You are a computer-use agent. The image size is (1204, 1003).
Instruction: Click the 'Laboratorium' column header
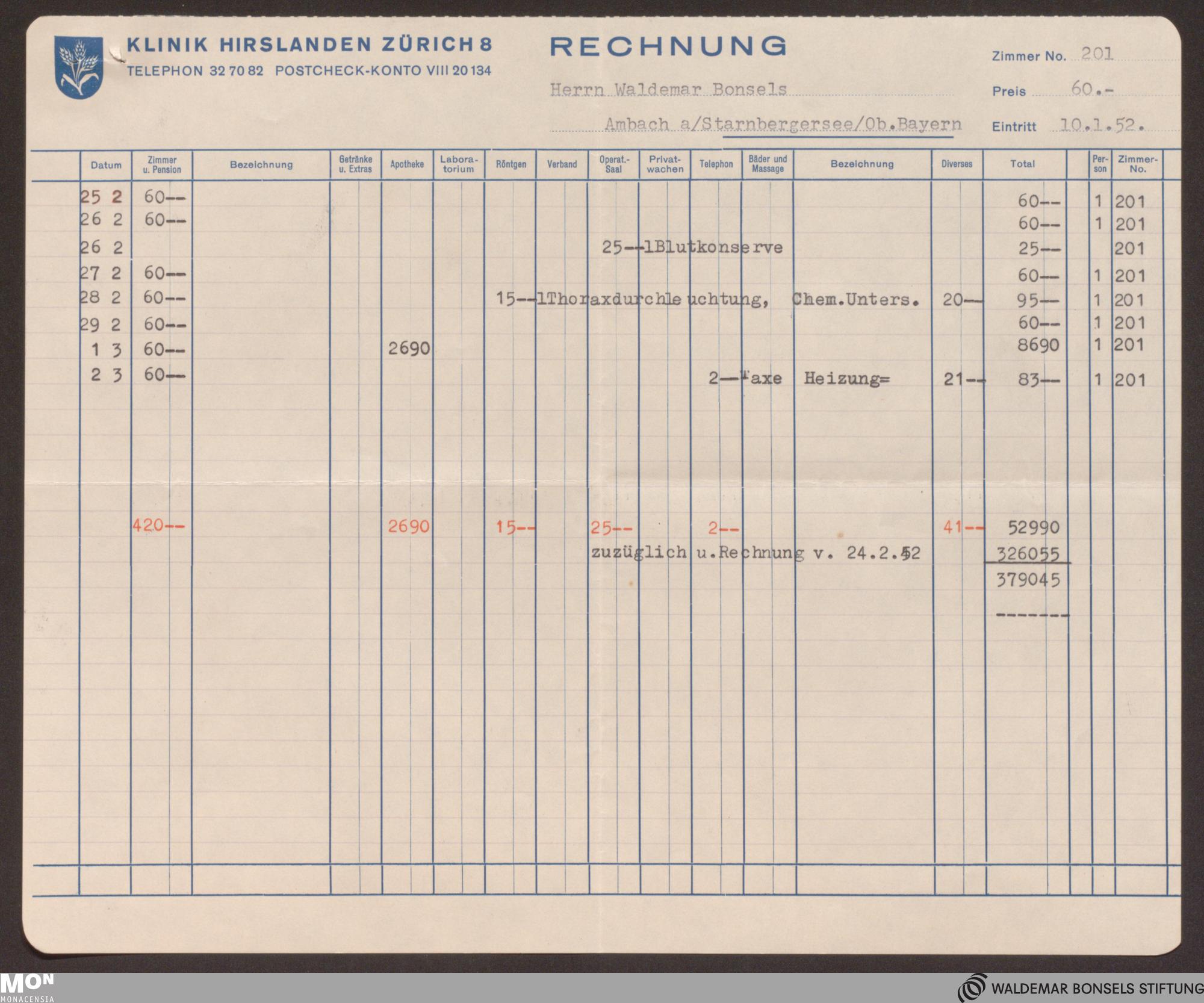tap(459, 164)
